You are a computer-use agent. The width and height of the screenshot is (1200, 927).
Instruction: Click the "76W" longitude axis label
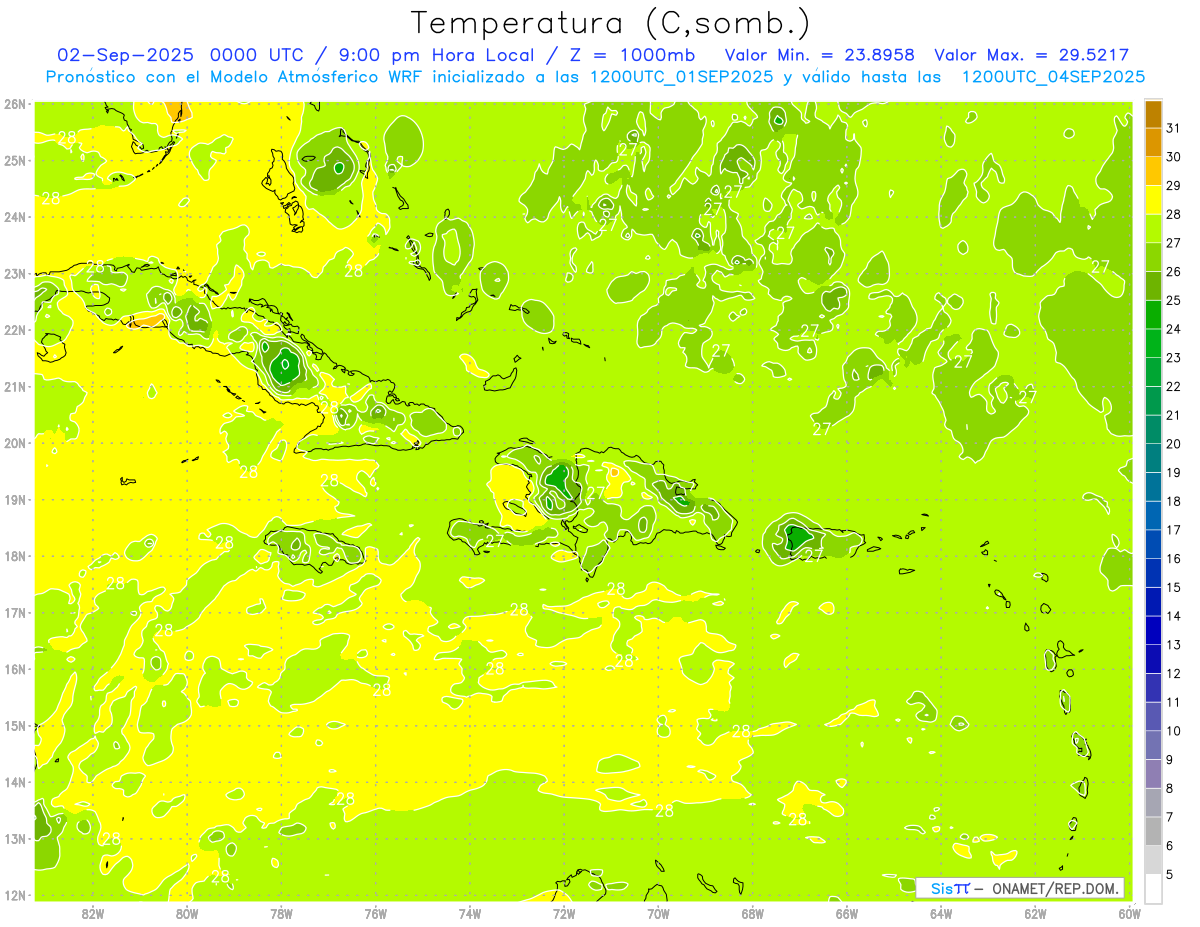click(375, 913)
